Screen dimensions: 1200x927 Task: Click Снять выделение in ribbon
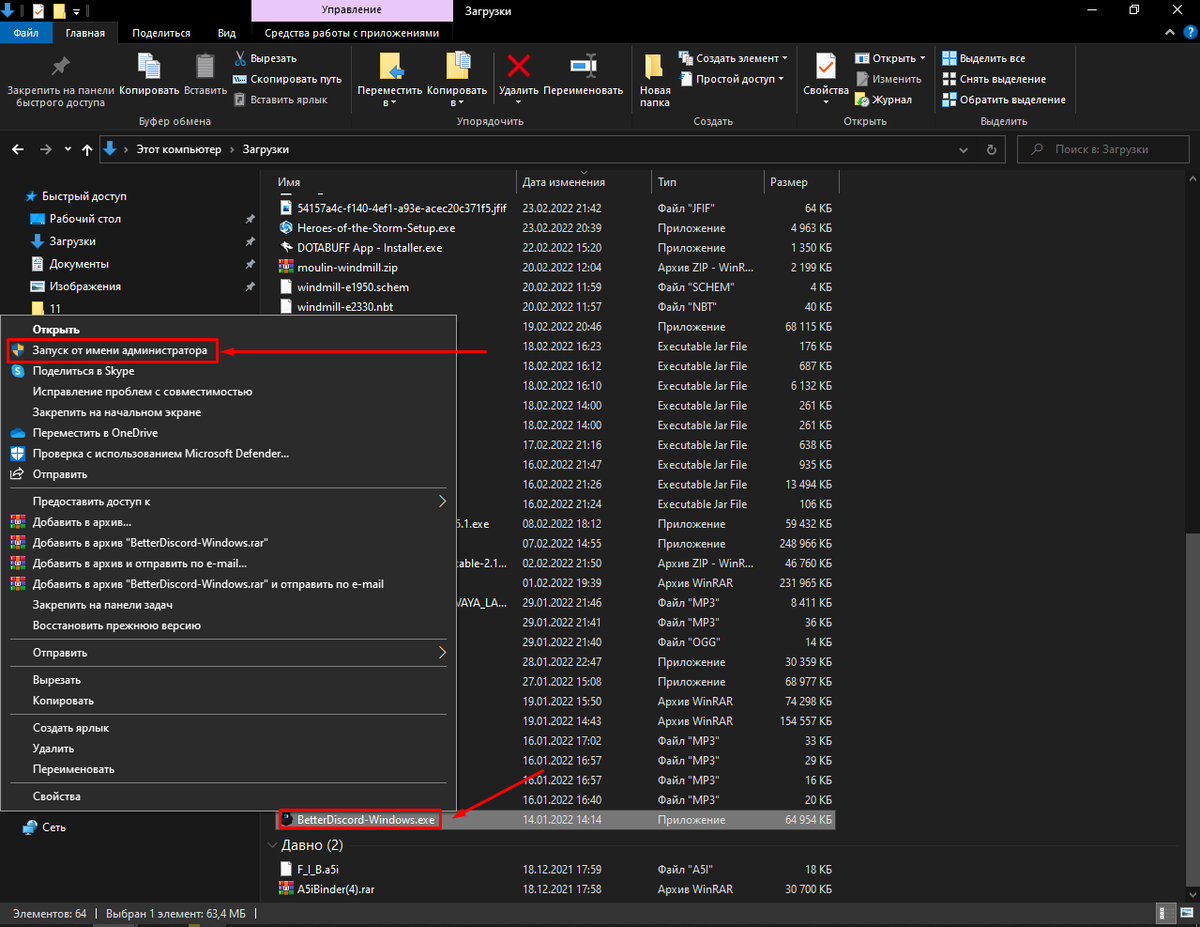[994, 79]
